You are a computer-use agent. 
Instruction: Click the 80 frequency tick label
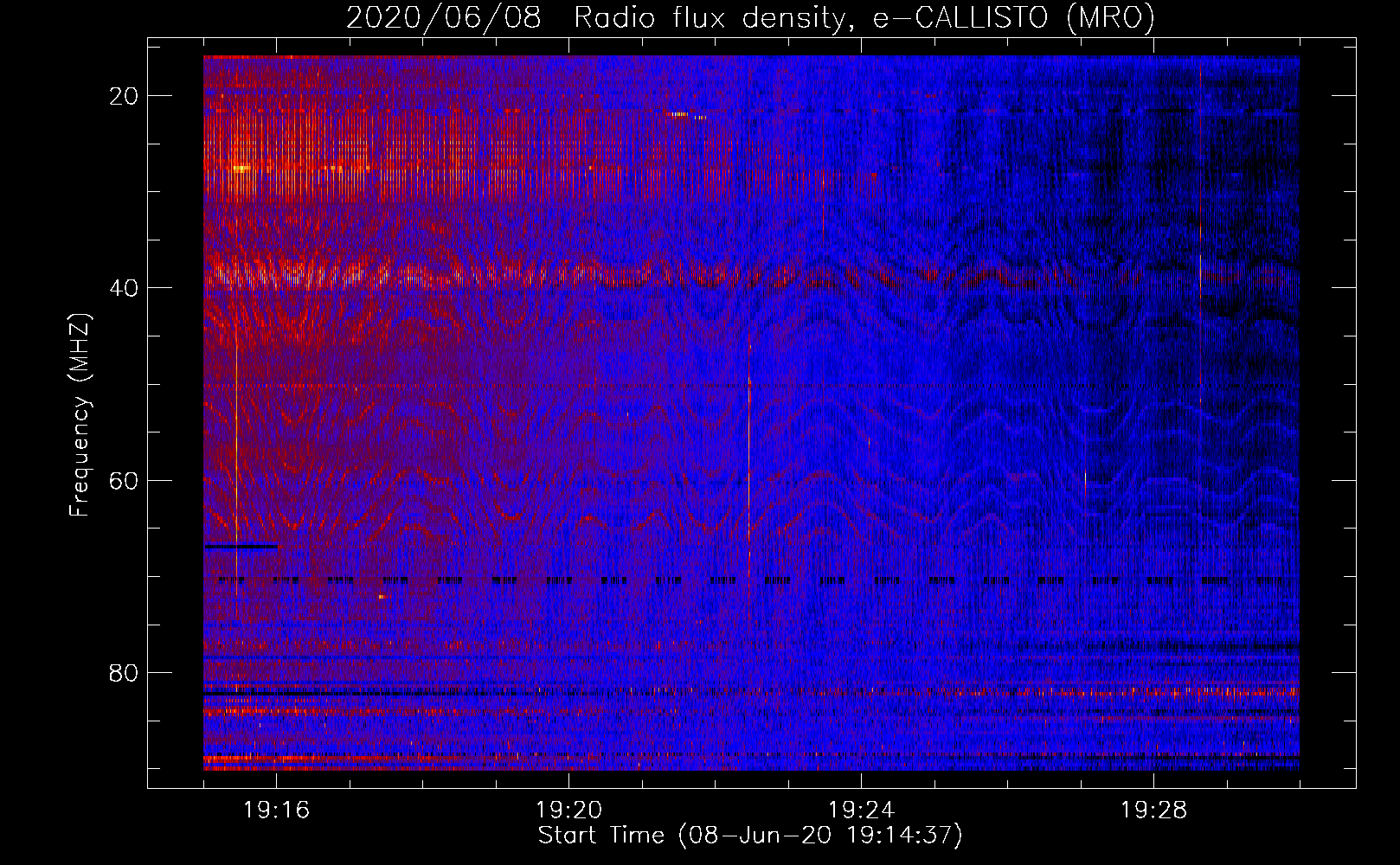124,673
